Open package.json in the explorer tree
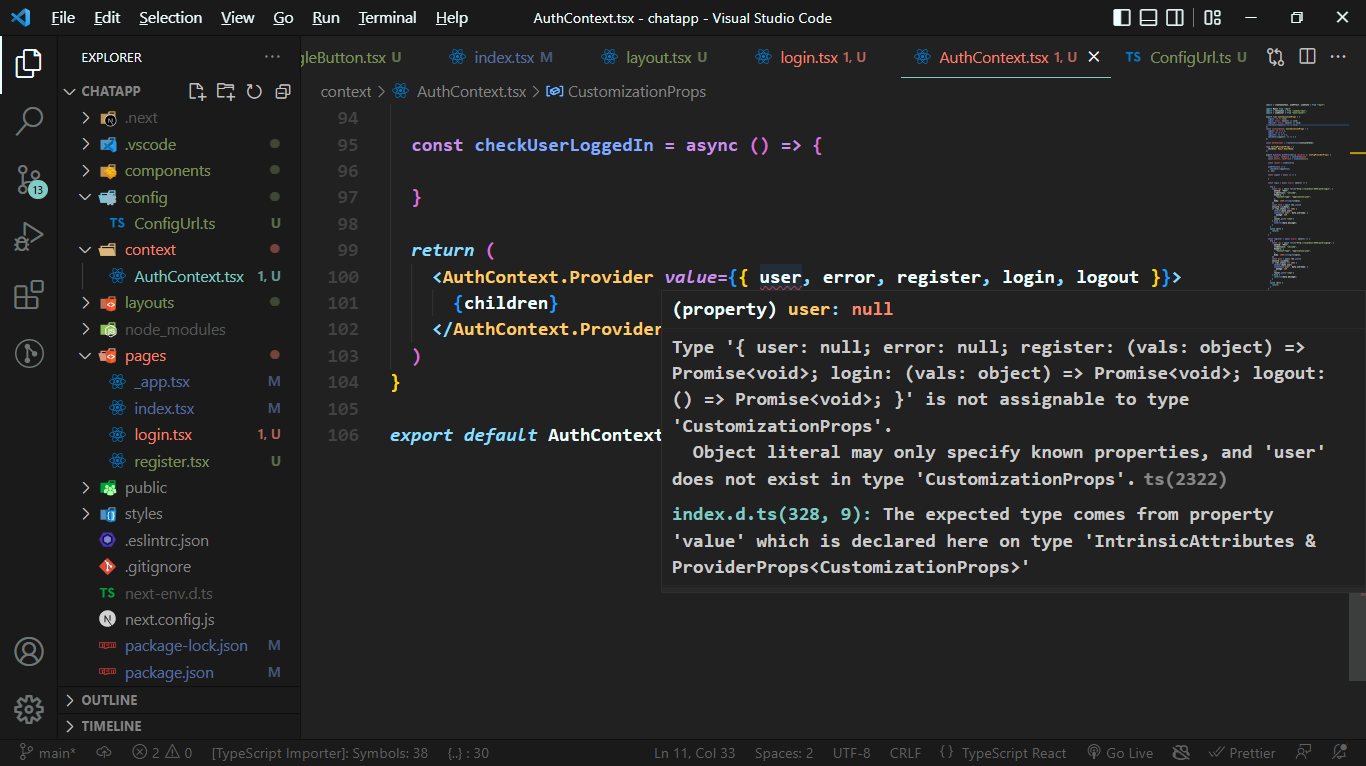 coord(169,673)
